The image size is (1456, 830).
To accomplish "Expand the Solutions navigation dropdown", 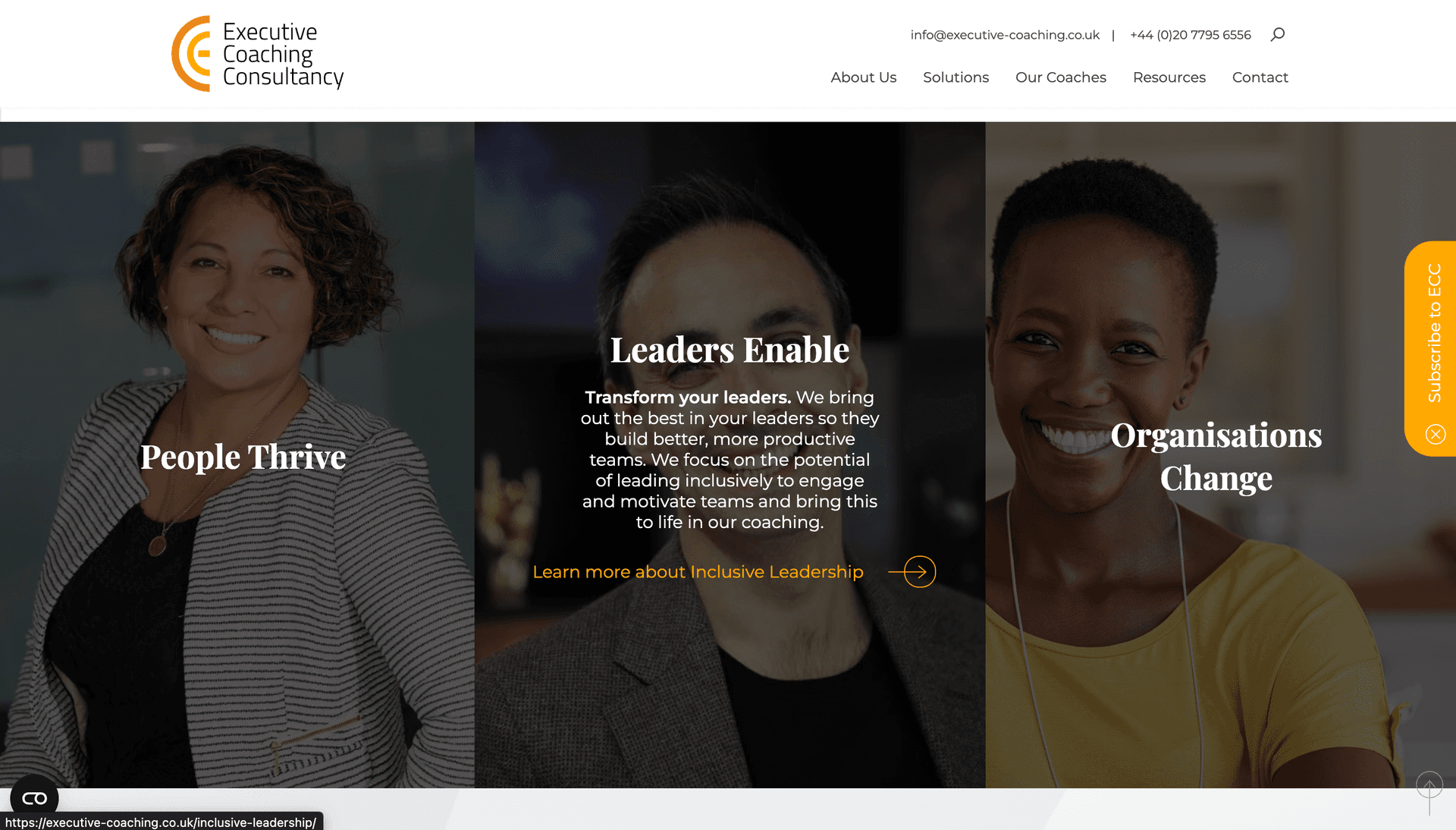I will 955,77.
